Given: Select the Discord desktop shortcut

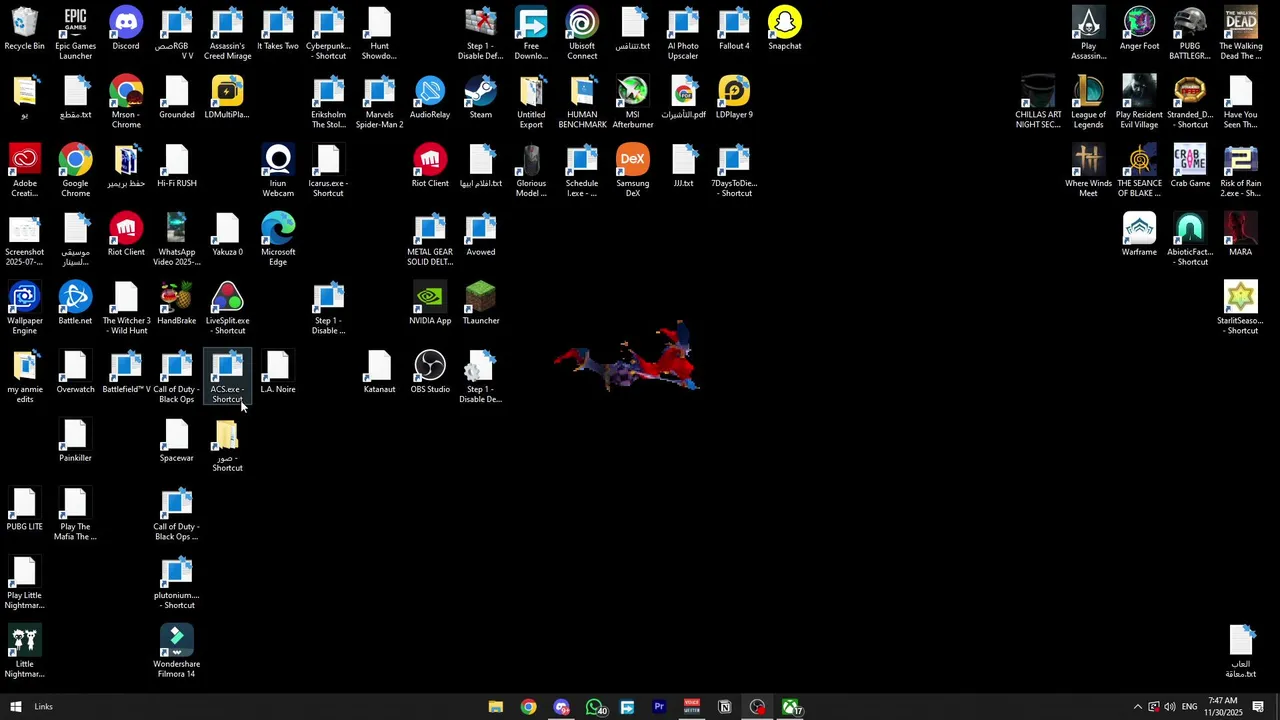Looking at the screenshot, I should (126, 29).
